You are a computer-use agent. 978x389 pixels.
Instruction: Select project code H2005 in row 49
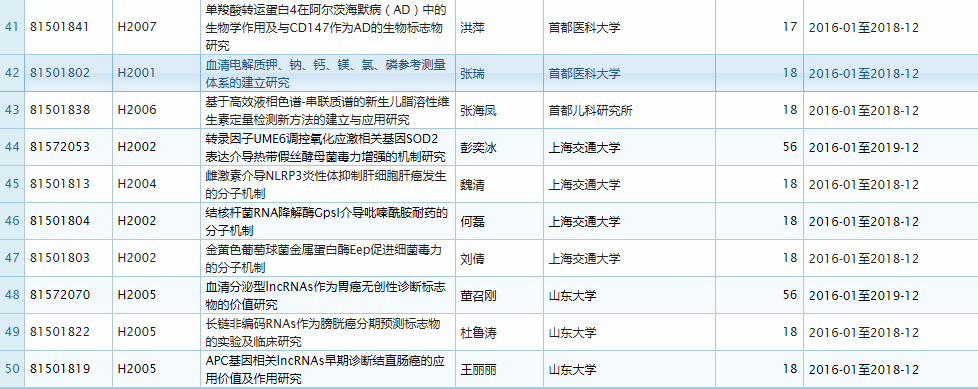coord(137,332)
